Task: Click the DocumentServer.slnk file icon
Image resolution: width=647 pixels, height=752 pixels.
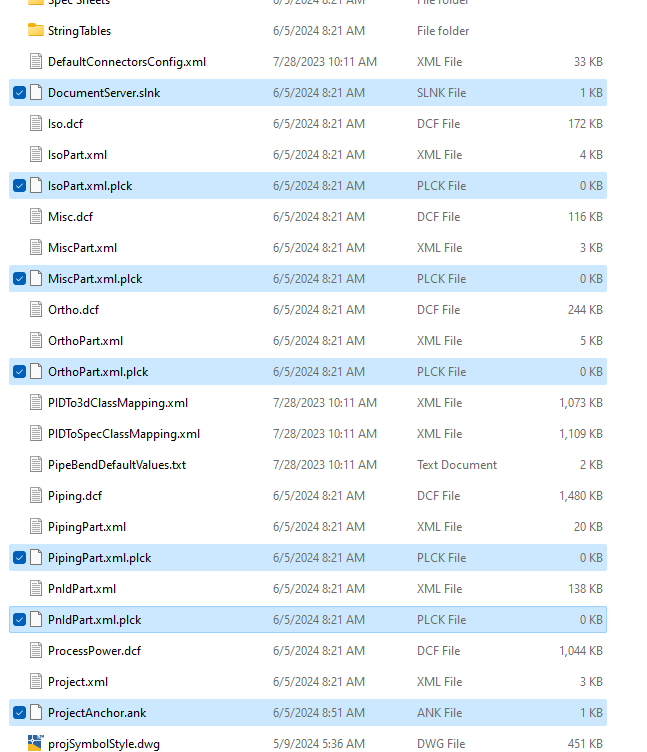Action: point(36,93)
